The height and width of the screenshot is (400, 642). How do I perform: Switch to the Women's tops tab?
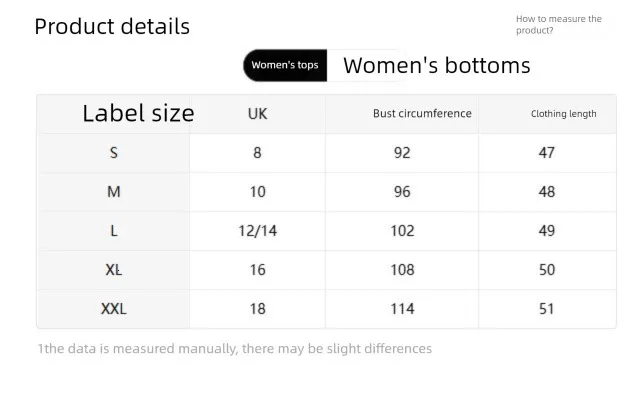(x=285, y=66)
